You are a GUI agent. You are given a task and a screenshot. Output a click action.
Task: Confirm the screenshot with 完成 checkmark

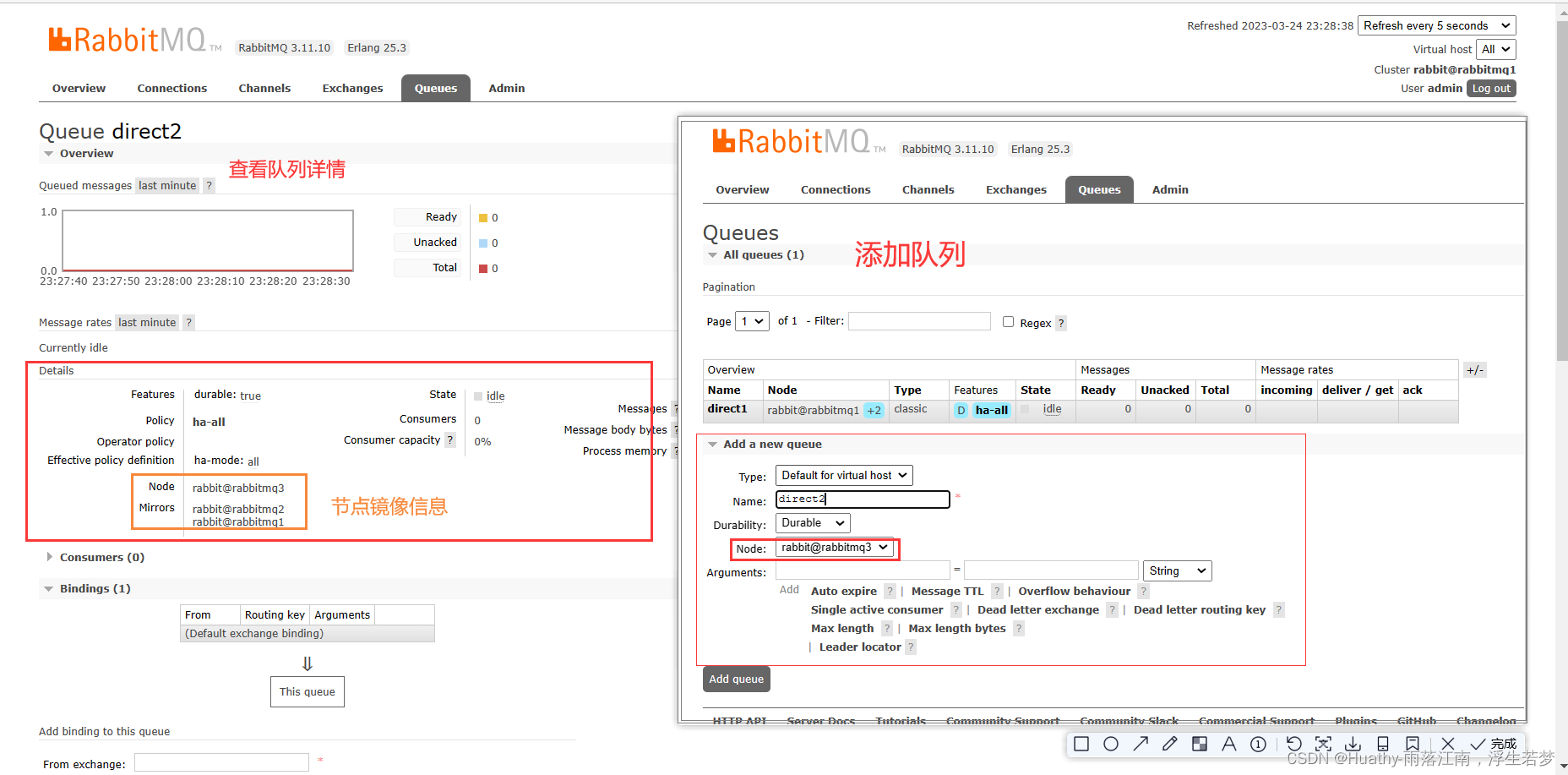1493,744
